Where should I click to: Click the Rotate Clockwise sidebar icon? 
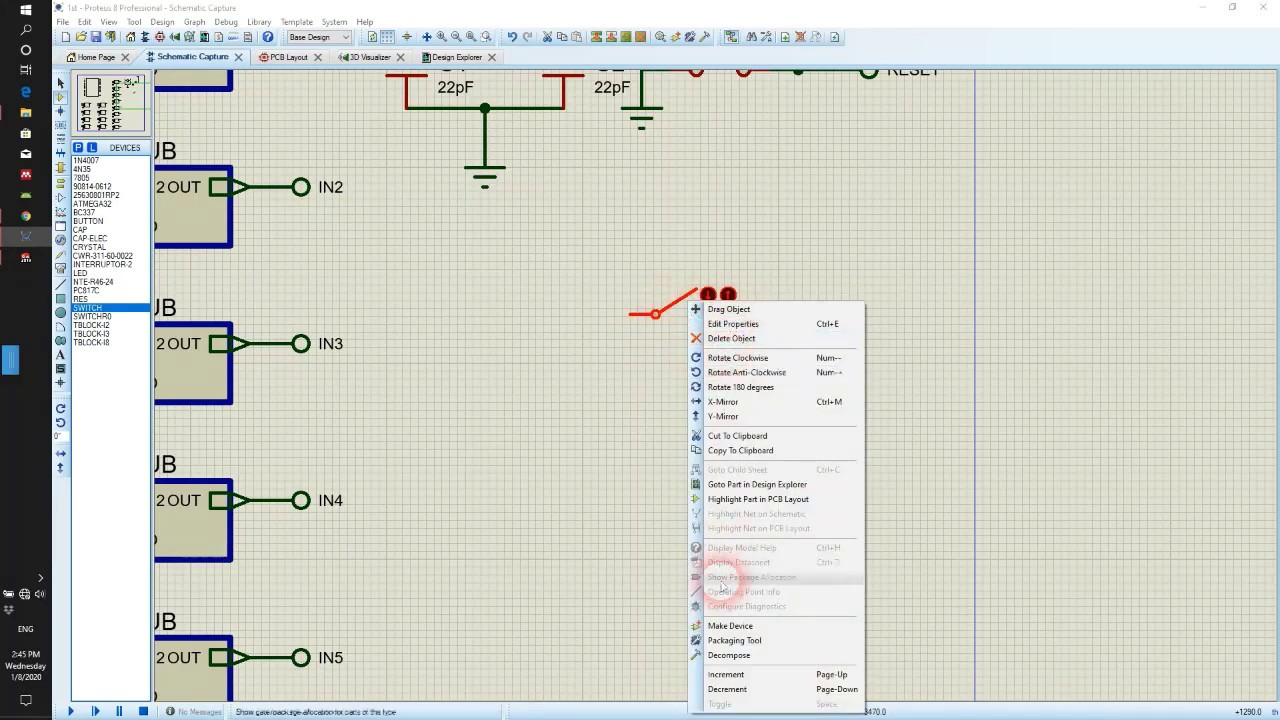coord(61,409)
